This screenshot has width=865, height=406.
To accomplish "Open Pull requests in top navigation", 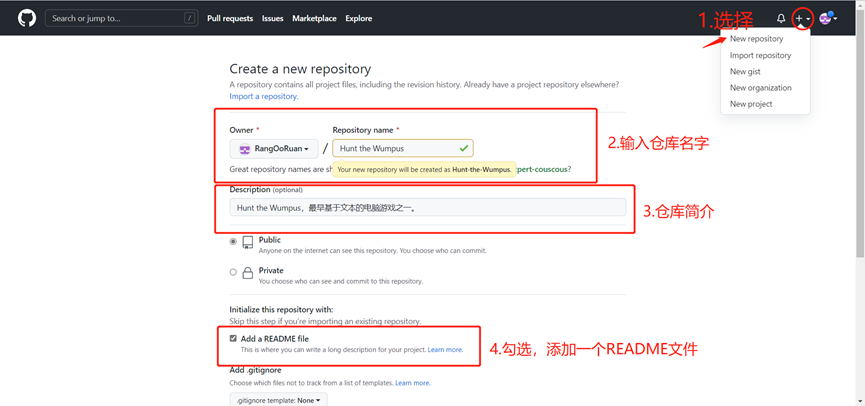I will tap(230, 18).
